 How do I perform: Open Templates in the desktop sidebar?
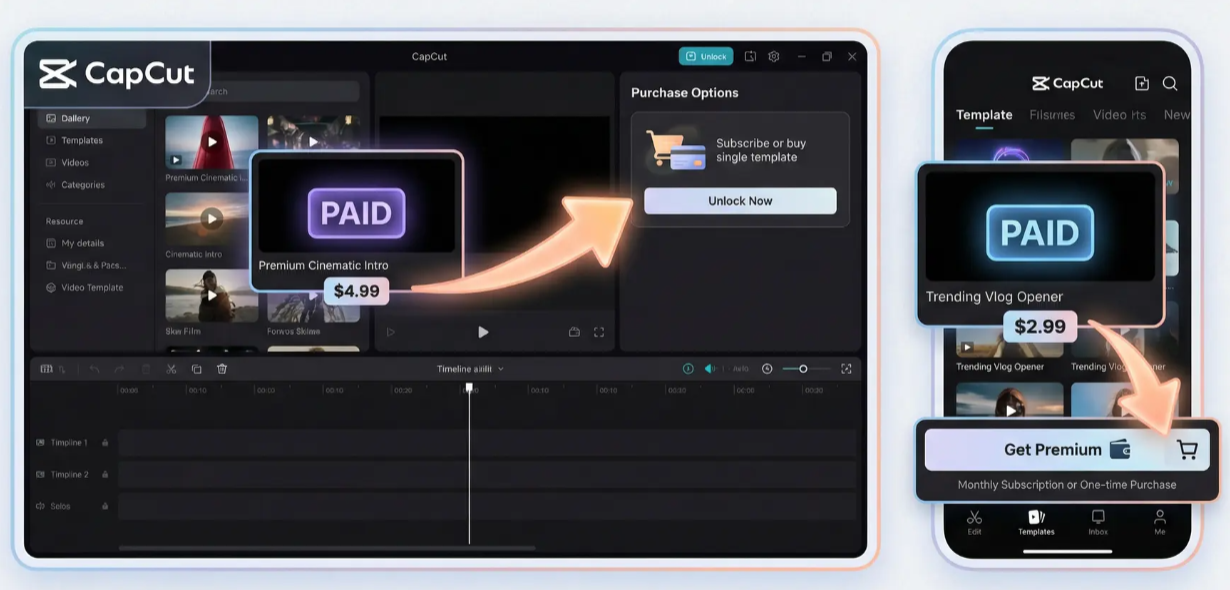[x=74, y=141]
